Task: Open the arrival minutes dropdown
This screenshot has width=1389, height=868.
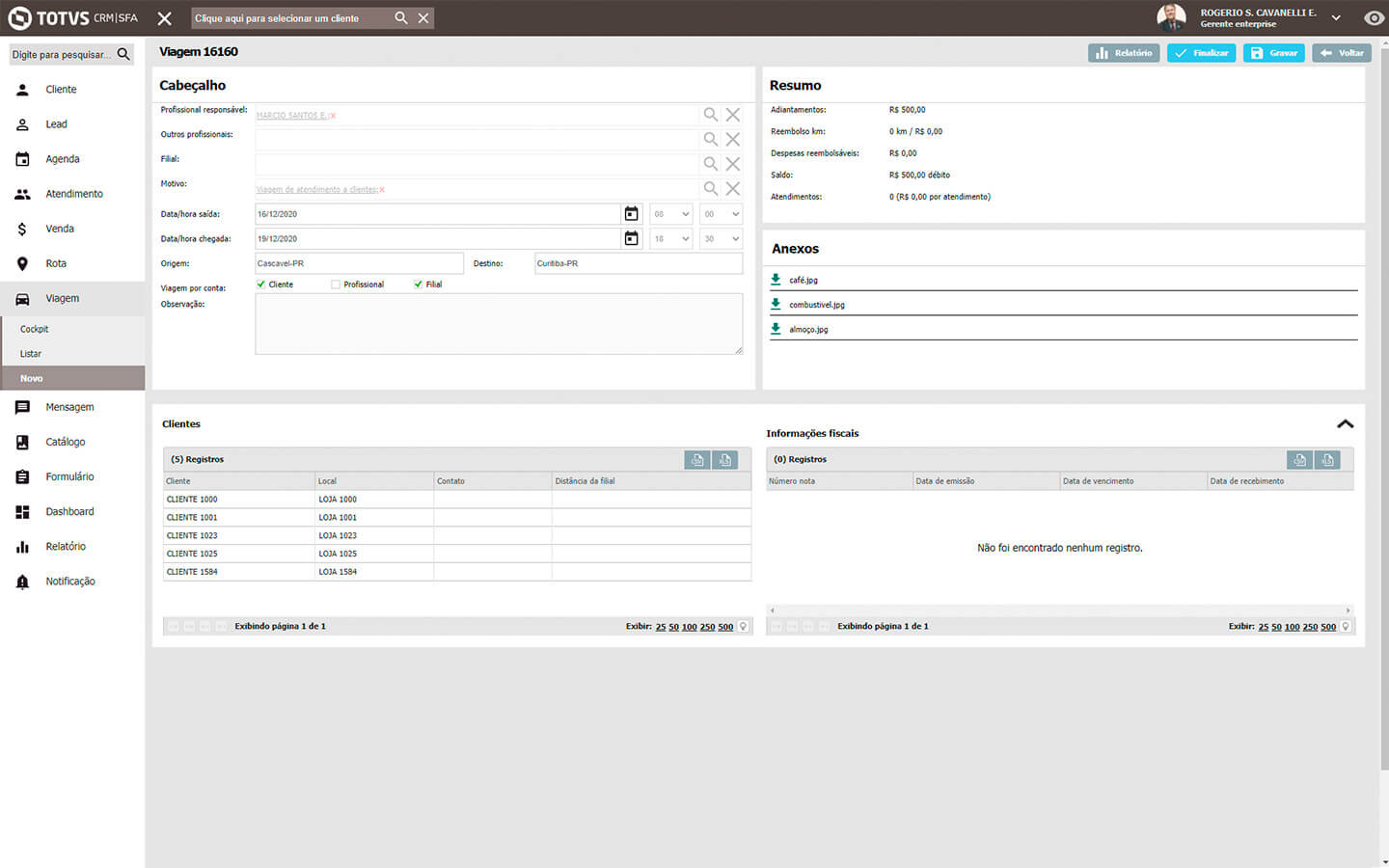Action: tap(721, 239)
